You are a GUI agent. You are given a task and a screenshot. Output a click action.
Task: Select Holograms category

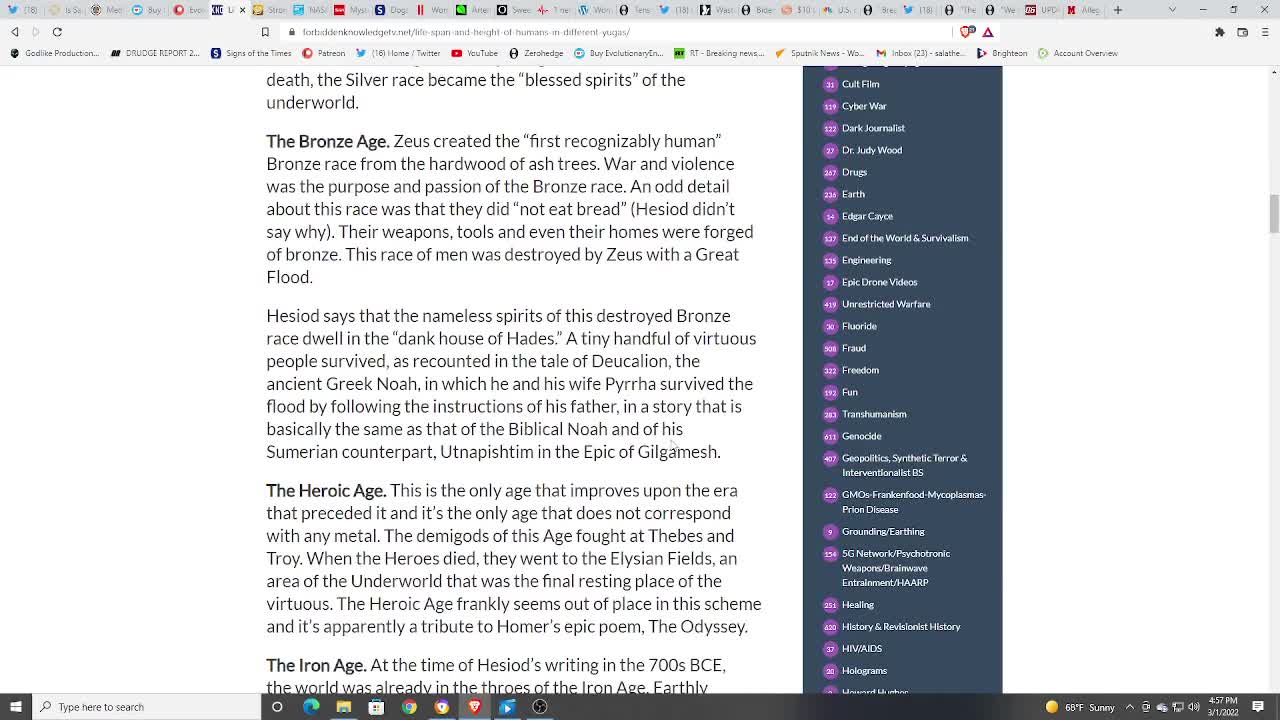pos(864,671)
